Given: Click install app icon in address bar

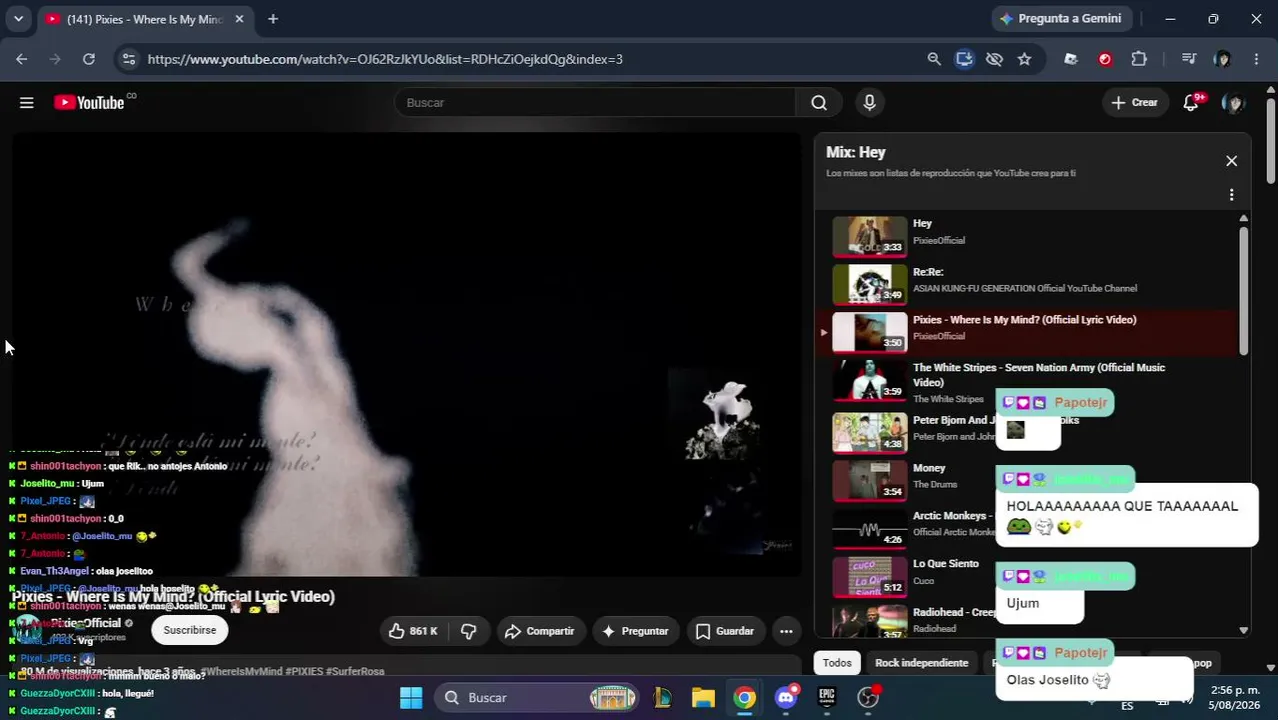Looking at the screenshot, I should [x=964, y=59].
